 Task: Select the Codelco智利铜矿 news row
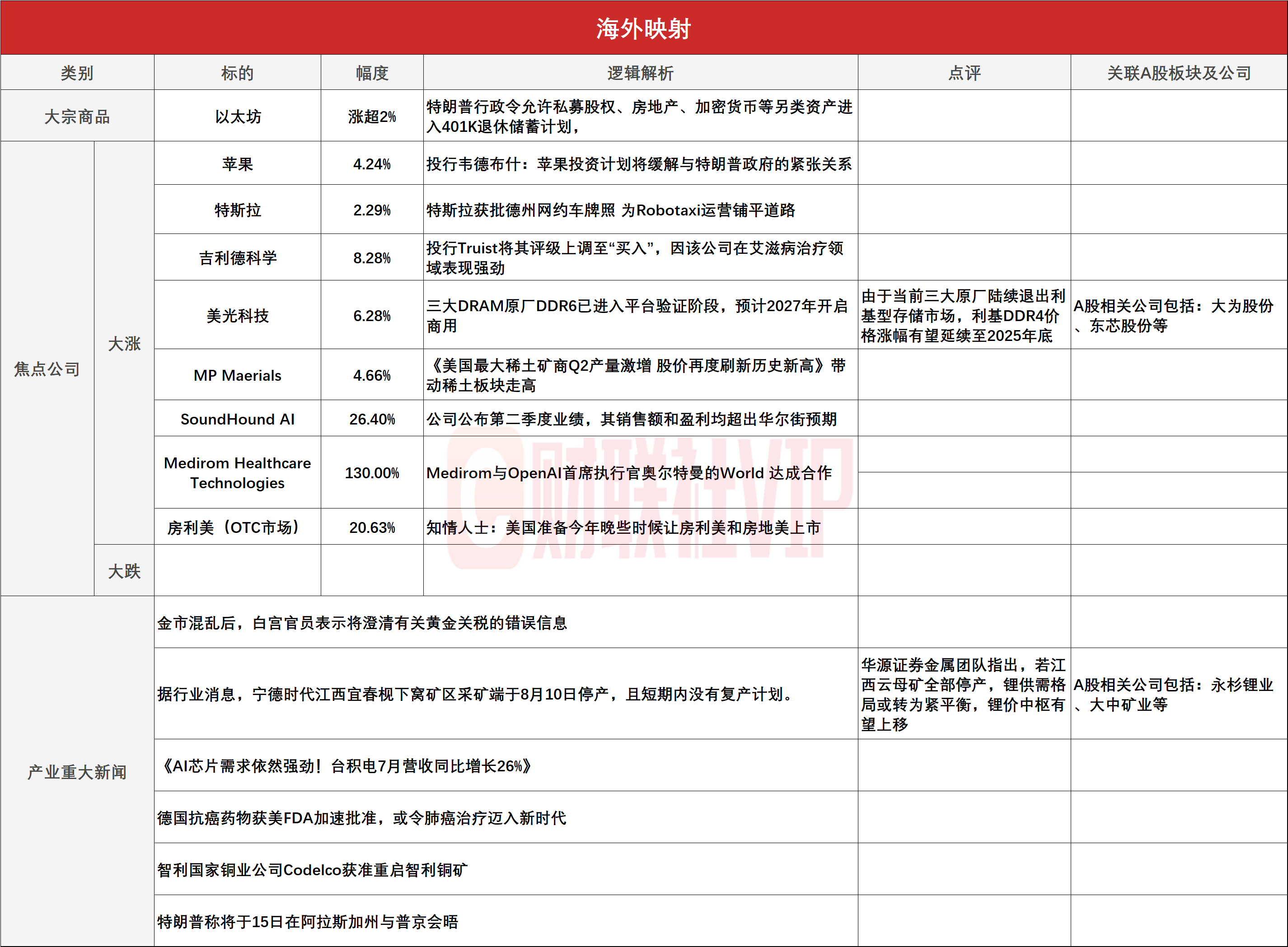tap(506, 870)
